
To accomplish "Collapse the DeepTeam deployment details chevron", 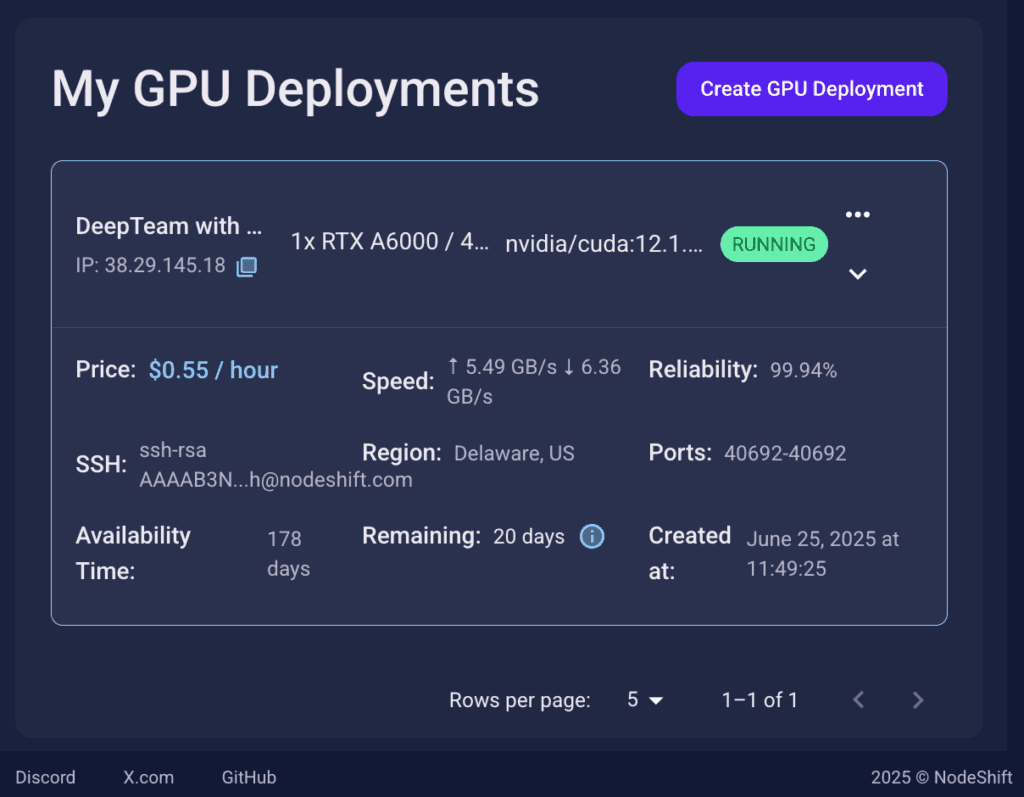I will tap(857, 274).
